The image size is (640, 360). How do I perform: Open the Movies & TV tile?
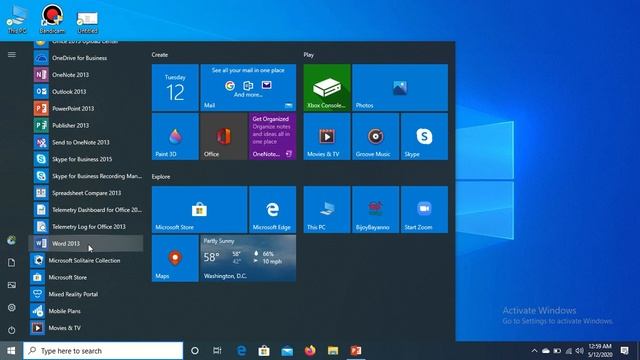point(327,136)
